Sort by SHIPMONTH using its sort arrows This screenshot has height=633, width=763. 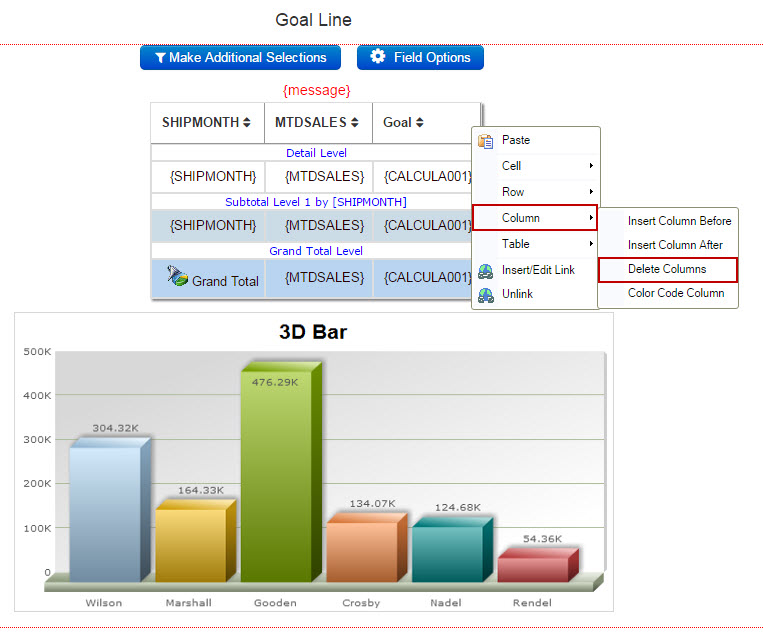tap(247, 122)
